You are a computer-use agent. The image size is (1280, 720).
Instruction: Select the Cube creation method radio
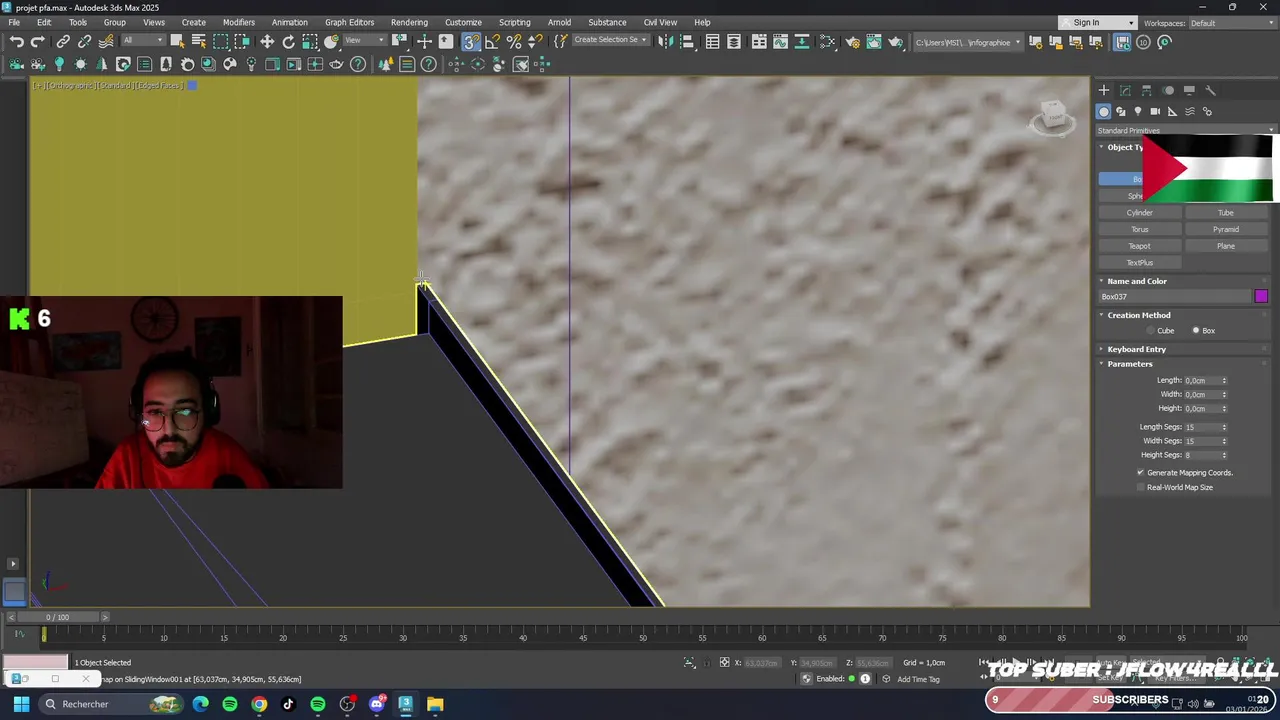(x=1151, y=331)
